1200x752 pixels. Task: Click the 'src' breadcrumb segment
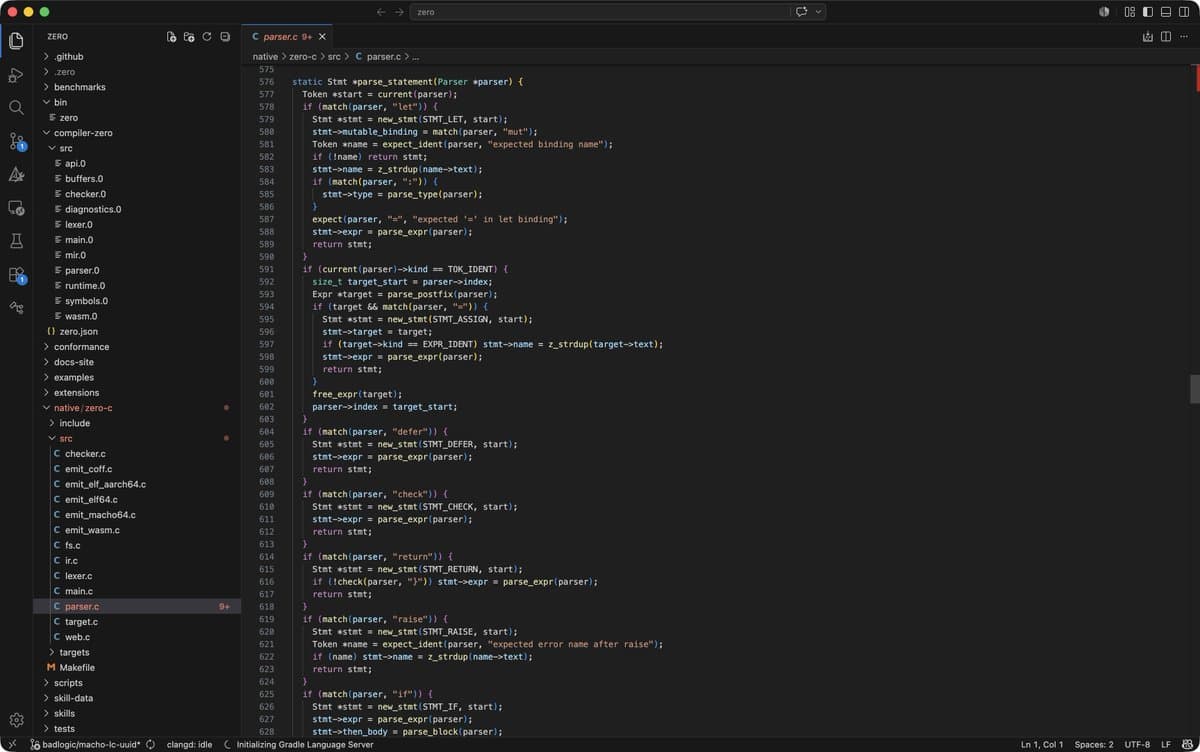[334, 57]
